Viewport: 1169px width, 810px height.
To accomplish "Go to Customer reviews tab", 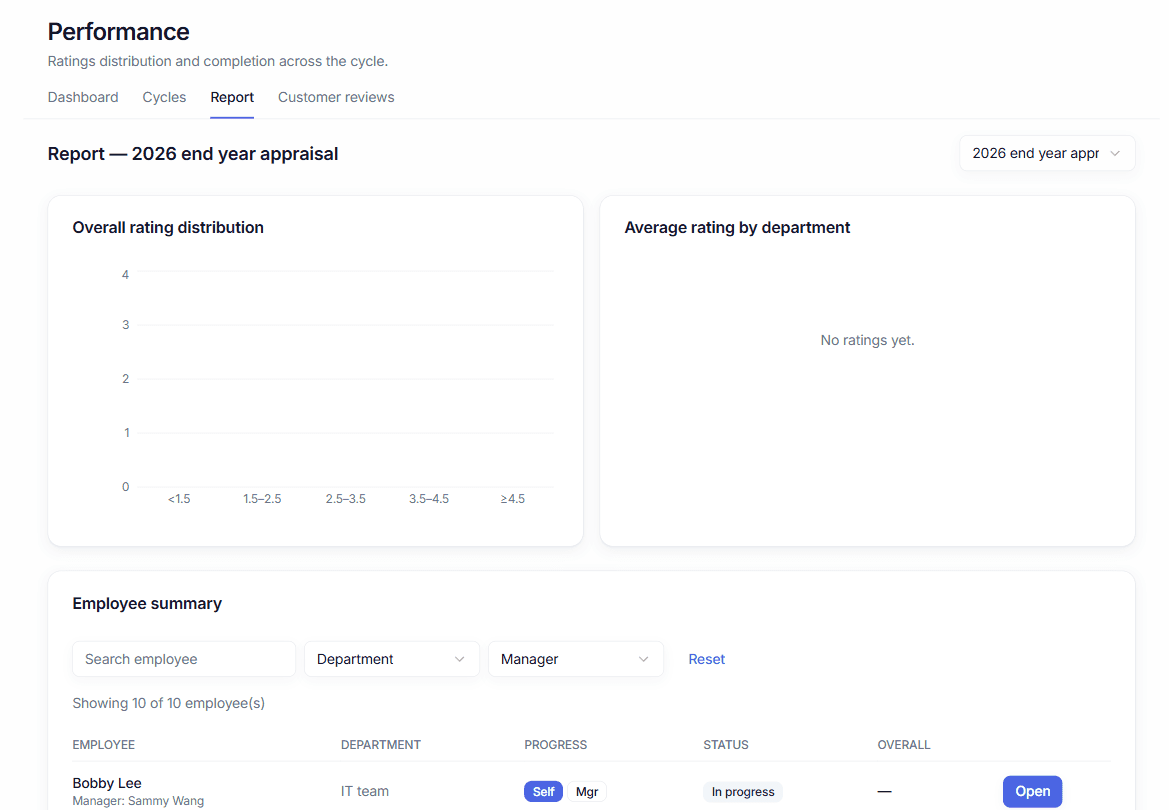I will click(336, 97).
